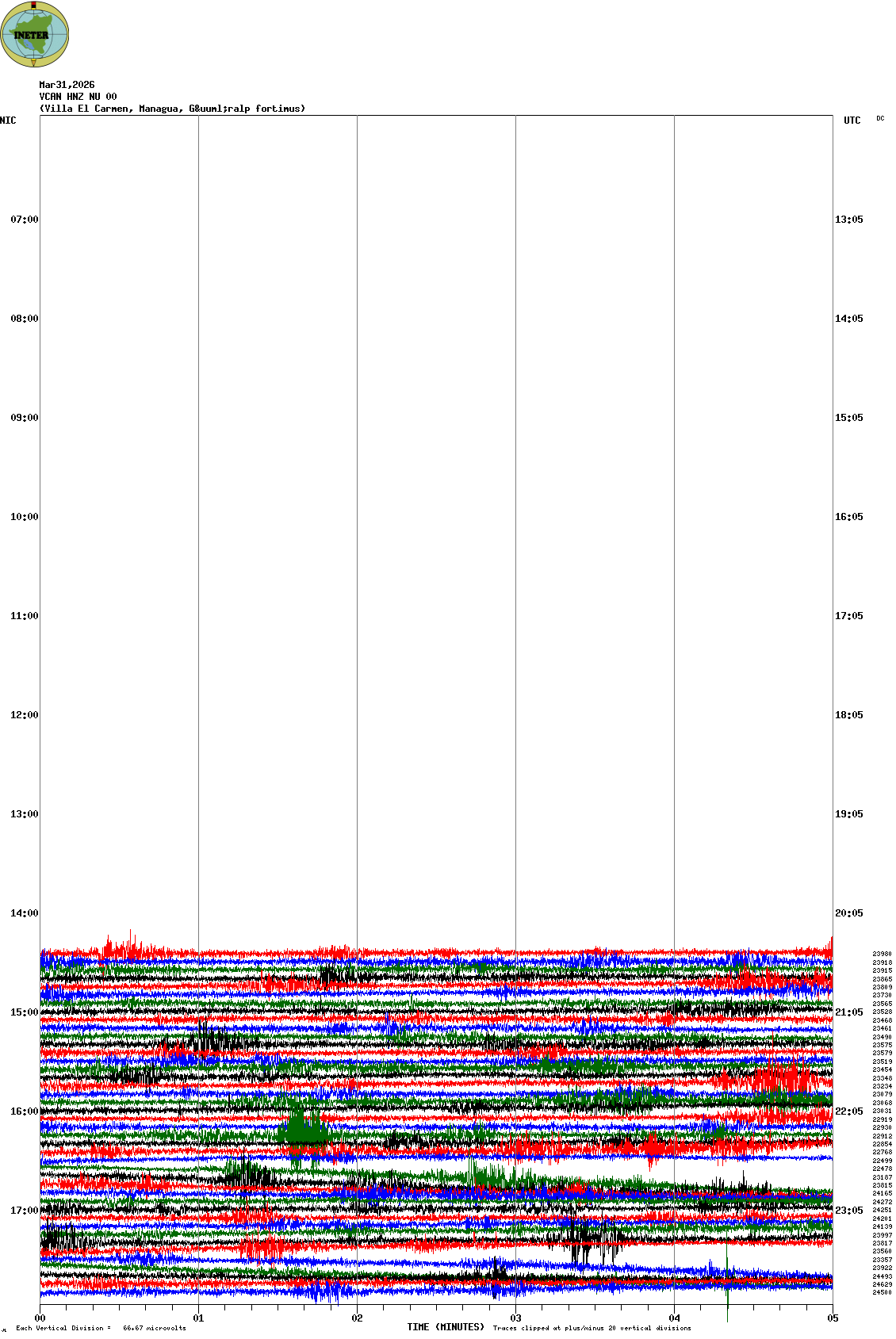Click the 03 minute tick label
This screenshot has height=1339, width=896.
(x=516, y=1318)
